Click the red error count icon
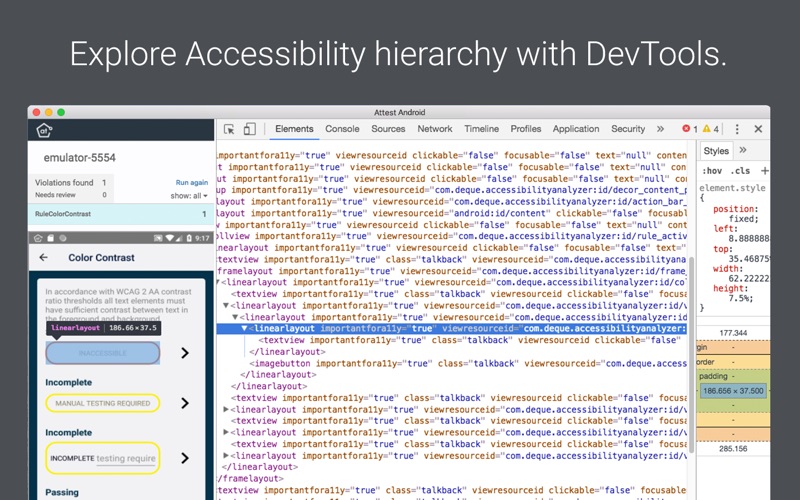 tap(686, 129)
